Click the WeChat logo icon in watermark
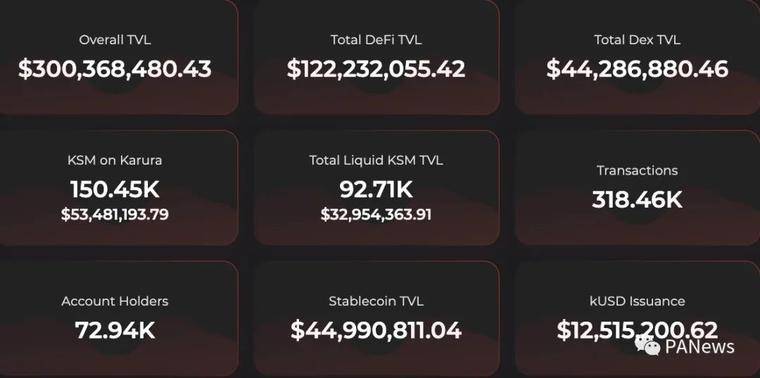 (x=648, y=345)
